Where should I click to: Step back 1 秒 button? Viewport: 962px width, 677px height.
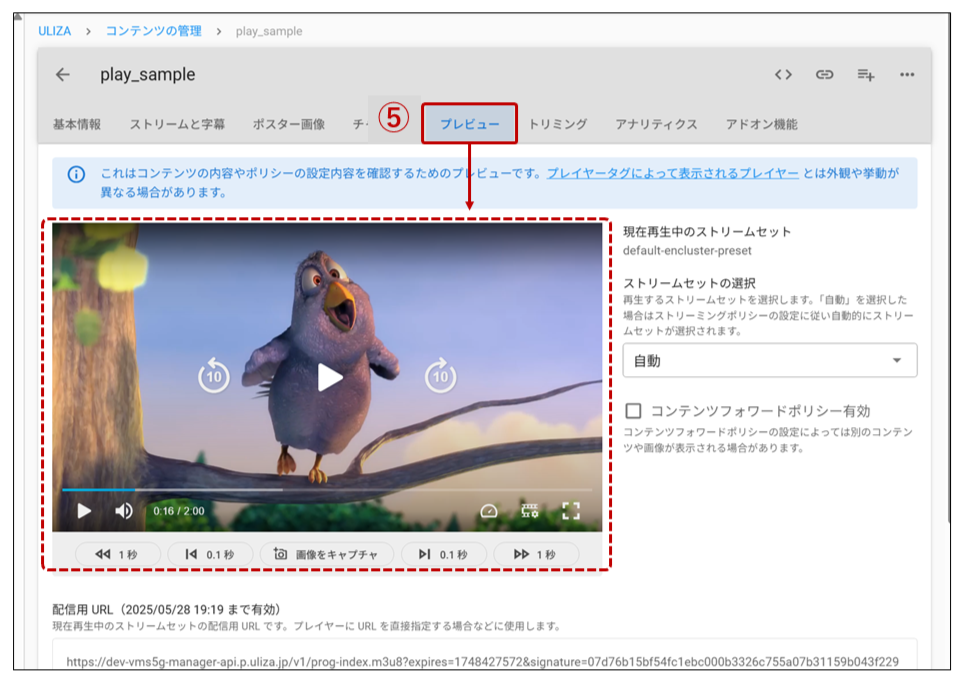(x=118, y=554)
